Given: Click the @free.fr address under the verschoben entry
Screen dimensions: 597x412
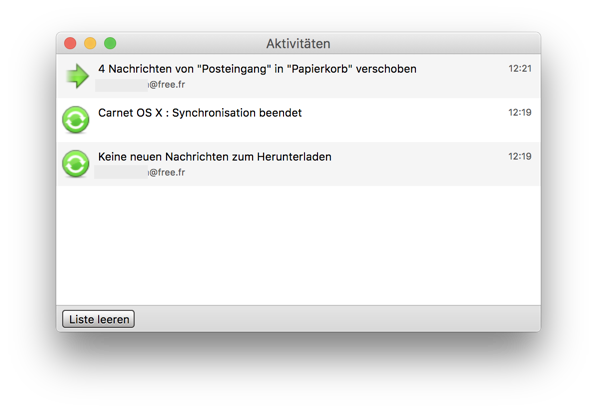Looking at the screenshot, I should click(167, 85).
